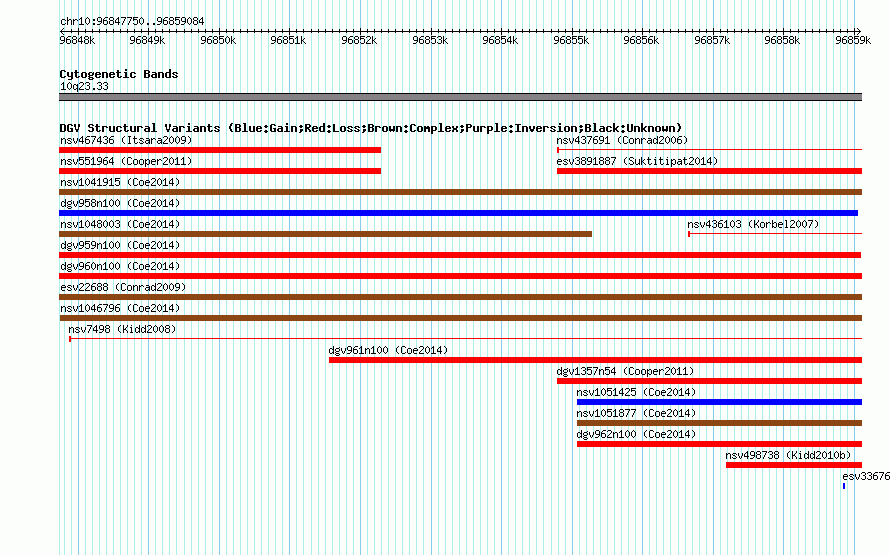Select the red dgv962n100 loss bar

click(x=719, y=444)
